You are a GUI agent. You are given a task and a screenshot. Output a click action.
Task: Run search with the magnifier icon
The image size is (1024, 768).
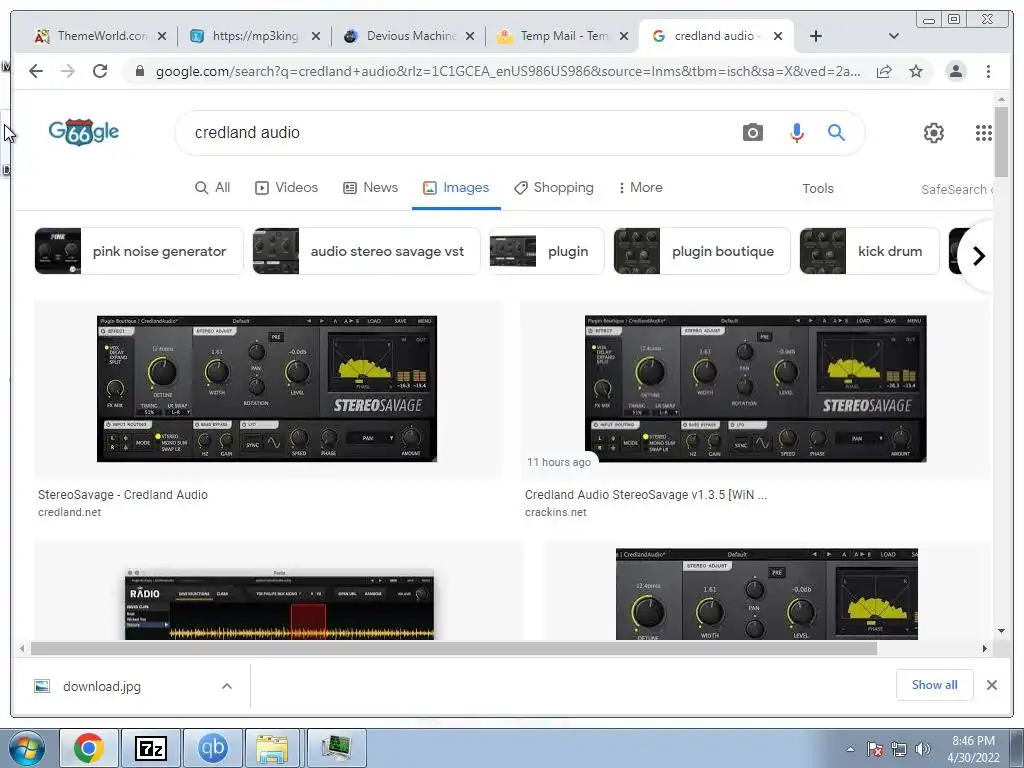point(836,133)
